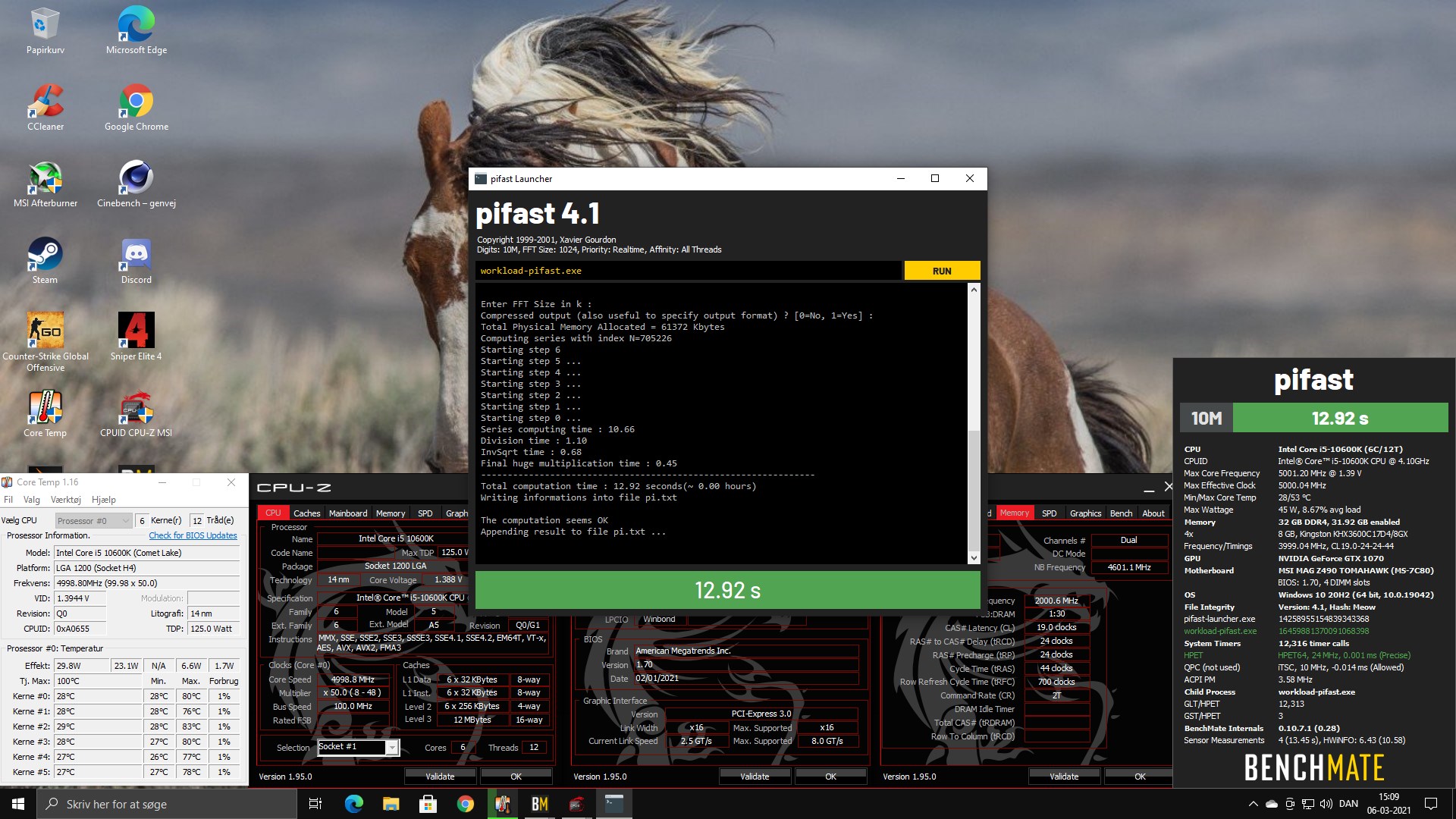Switch to Graphics tab in right CPU-Z
The width and height of the screenshot is (1456, 819).
pos(1085,513)
